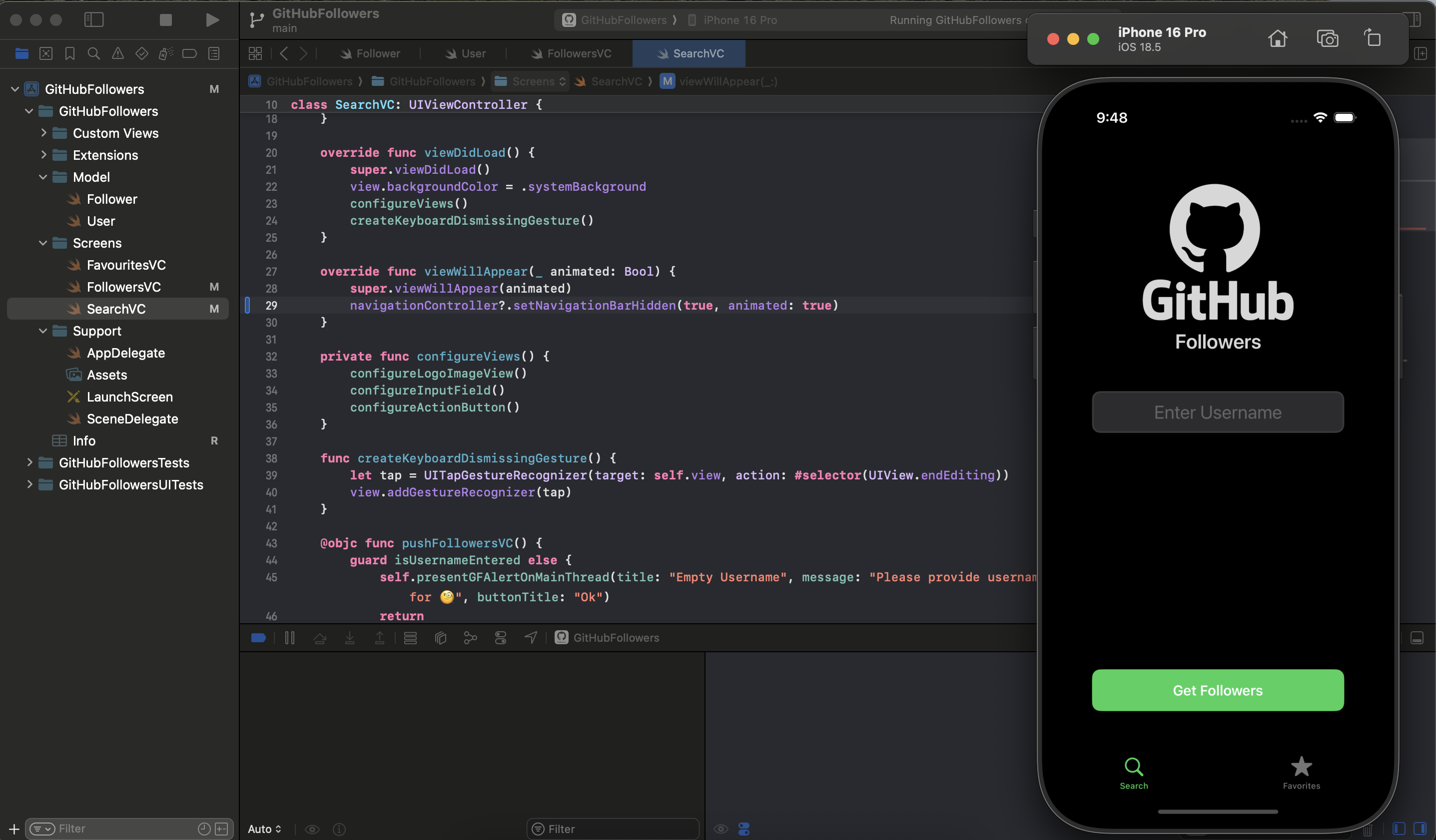Open the Auto variables scope dropdown
Screen dimensions: 1436x840
click(264, 829)
